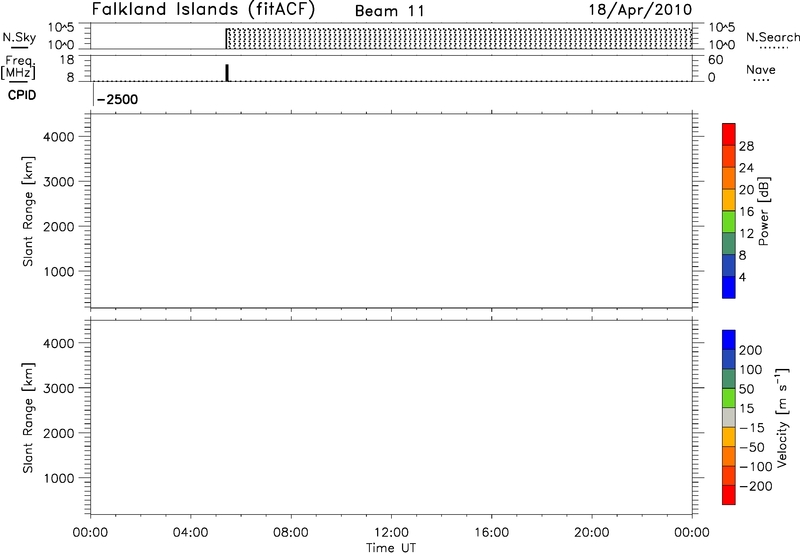800x554 pixels.
Task: Click the '08:00' time axis label
Action: pyautogui.click(x=291, y=533)
